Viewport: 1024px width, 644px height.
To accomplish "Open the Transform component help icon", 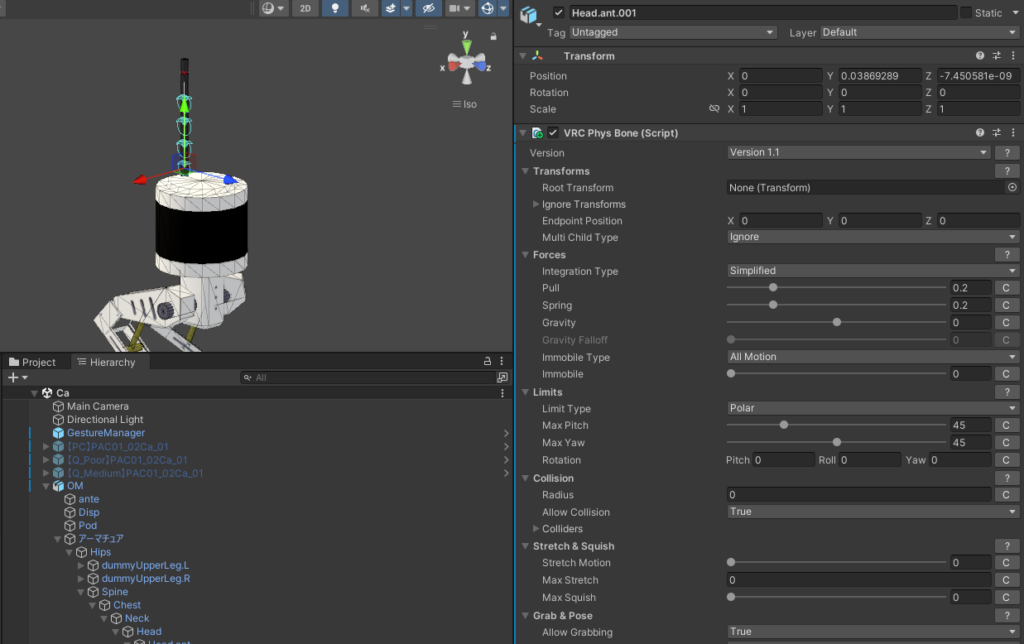I will (981, 57).
